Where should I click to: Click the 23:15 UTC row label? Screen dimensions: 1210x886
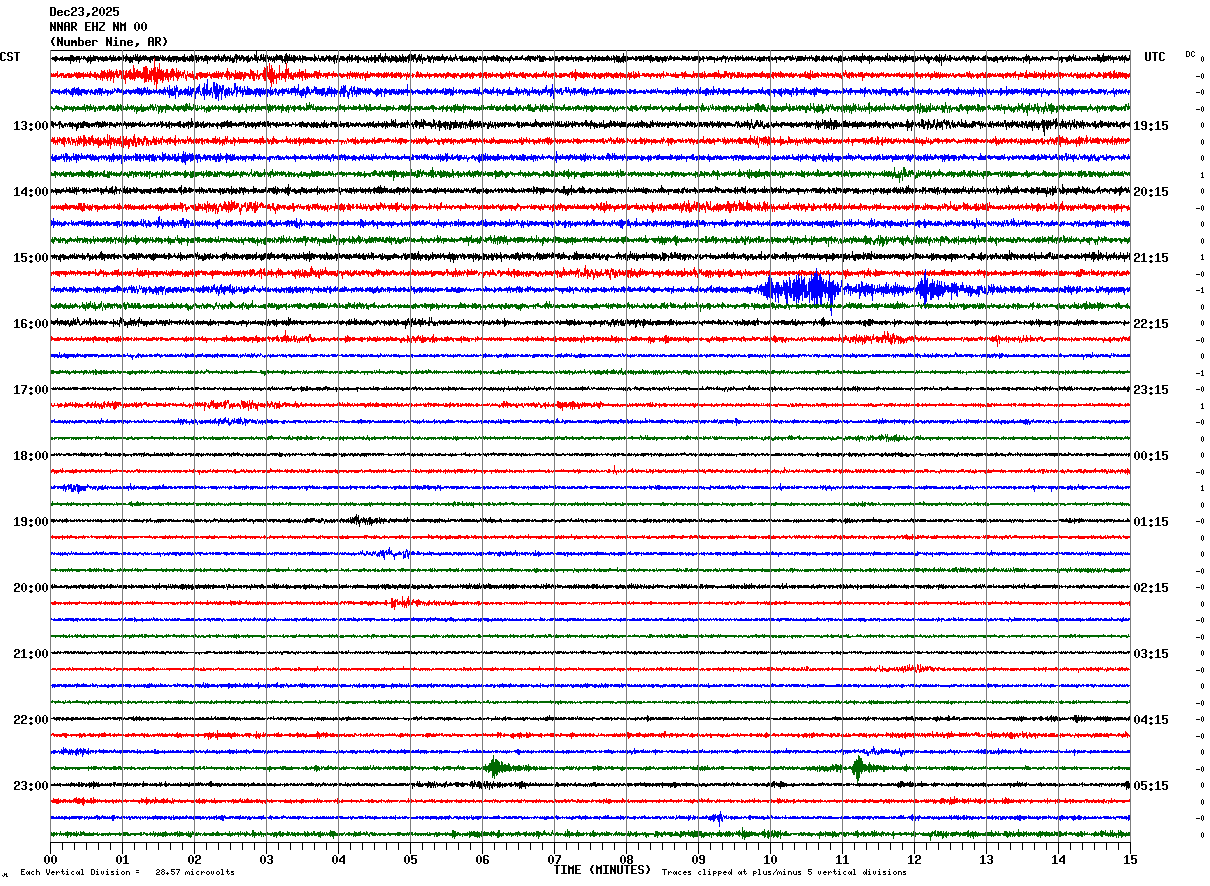[x=1151, y=390]
